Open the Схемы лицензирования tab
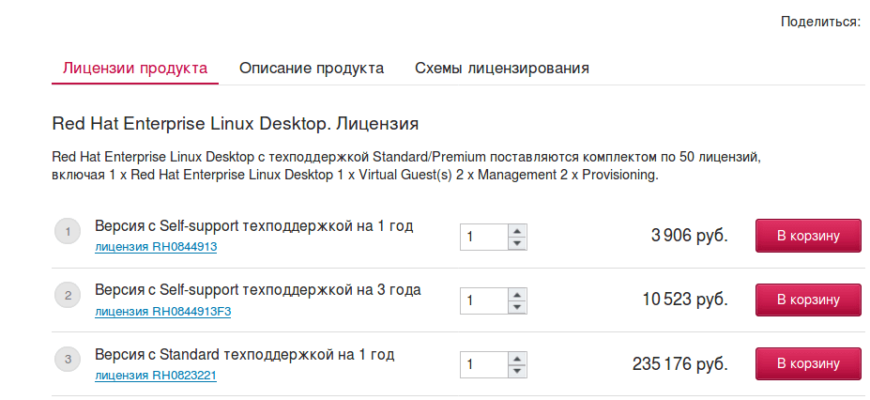 [x=502, y=69]
